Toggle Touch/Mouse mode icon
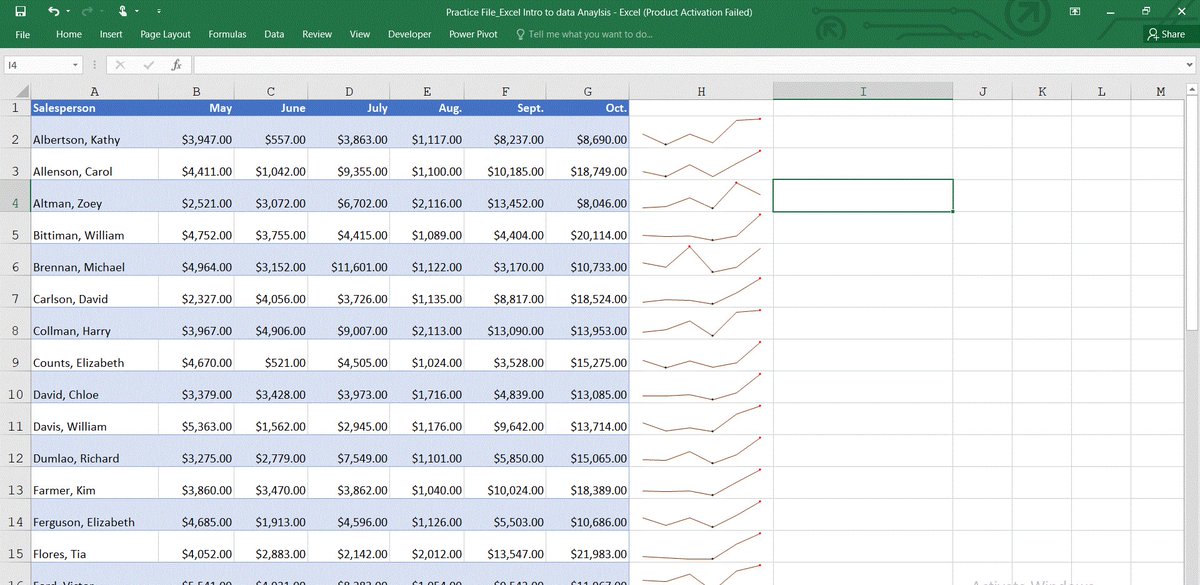Image resolution: width=1200 pixels, height=585 pixels. tap(123, 11)
